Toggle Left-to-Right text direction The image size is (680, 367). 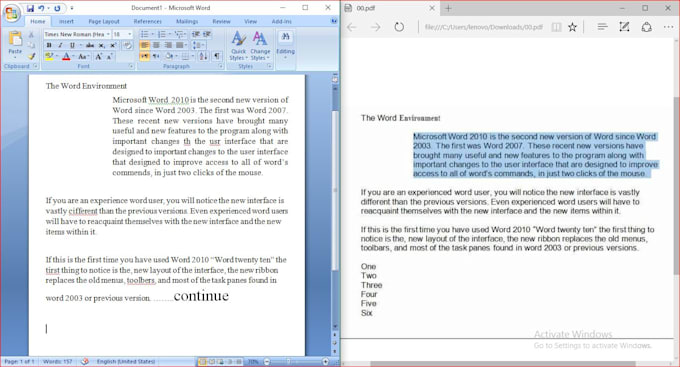[x=144, y=56]
